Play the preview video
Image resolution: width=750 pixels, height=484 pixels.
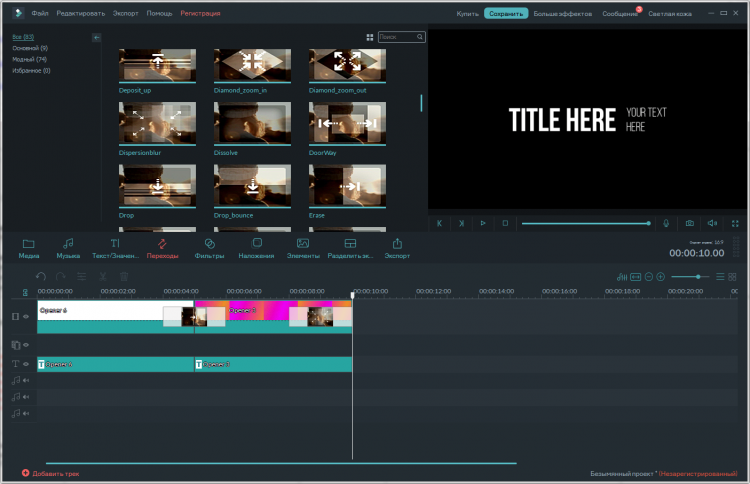[483, 223]
